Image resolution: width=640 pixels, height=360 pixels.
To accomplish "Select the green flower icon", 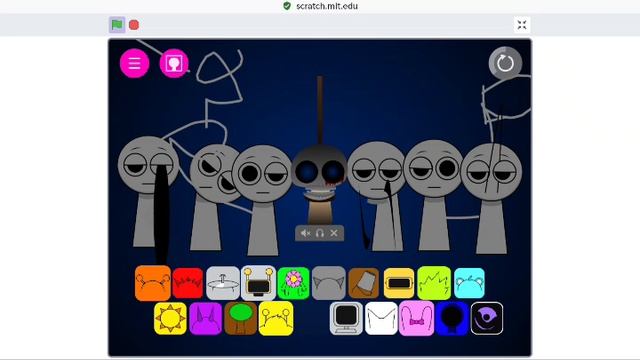I will [293, 283].
